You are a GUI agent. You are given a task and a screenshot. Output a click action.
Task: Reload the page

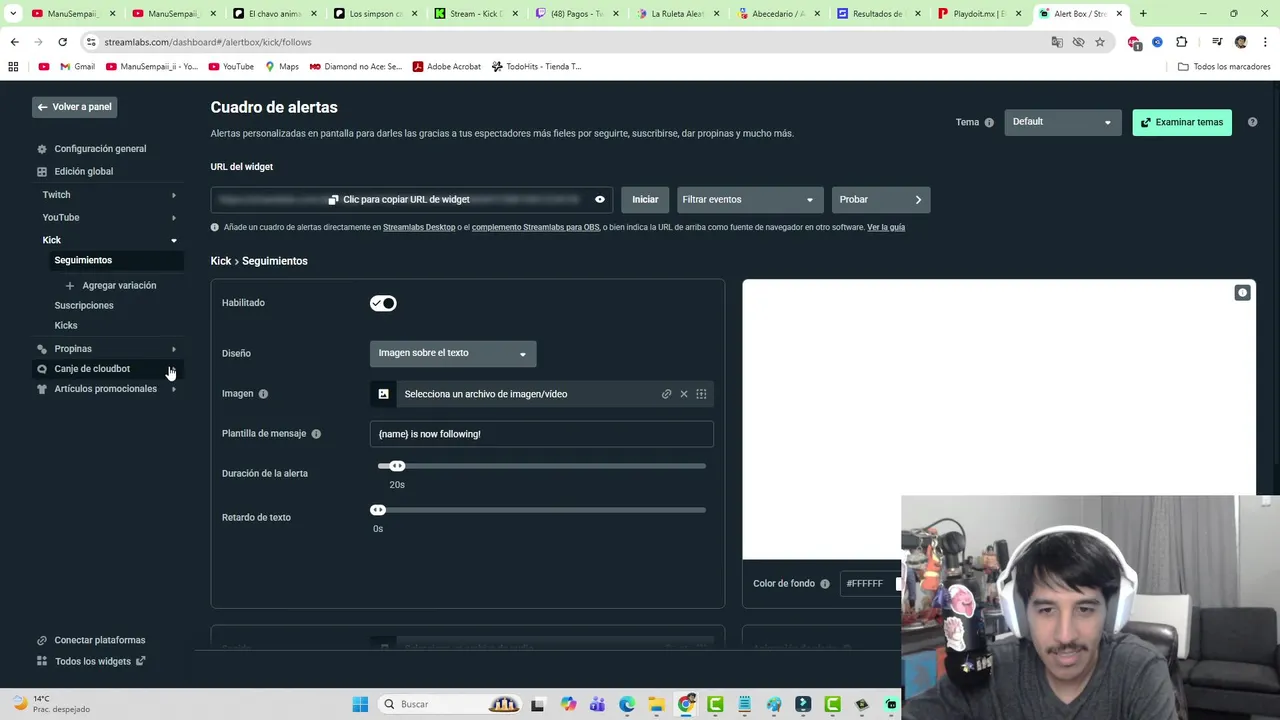tap(62, 42)
